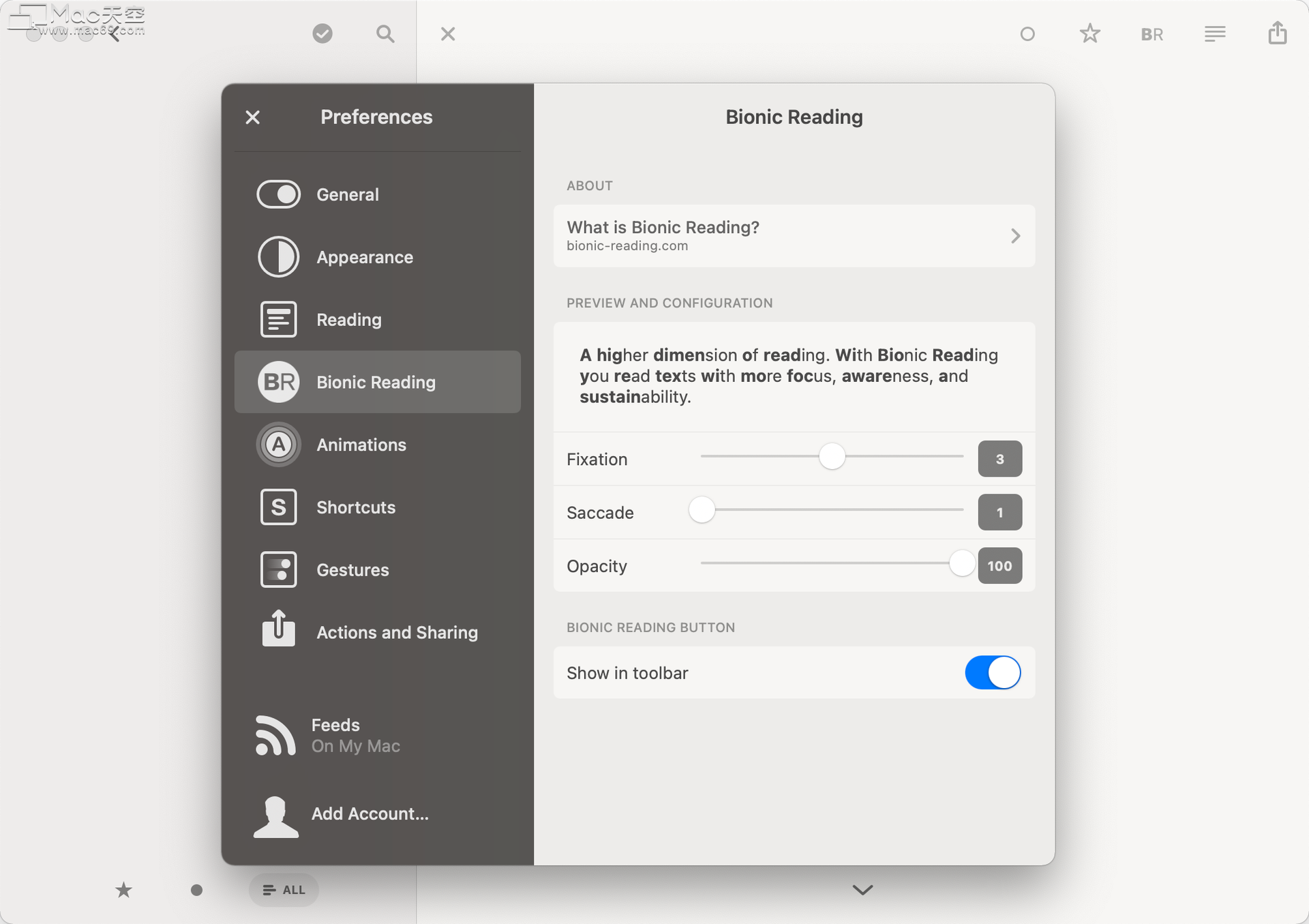The height and width of the screenshot is (924, 1309).
Task: Click the Saccade value box 1
Action: [999, 512]
